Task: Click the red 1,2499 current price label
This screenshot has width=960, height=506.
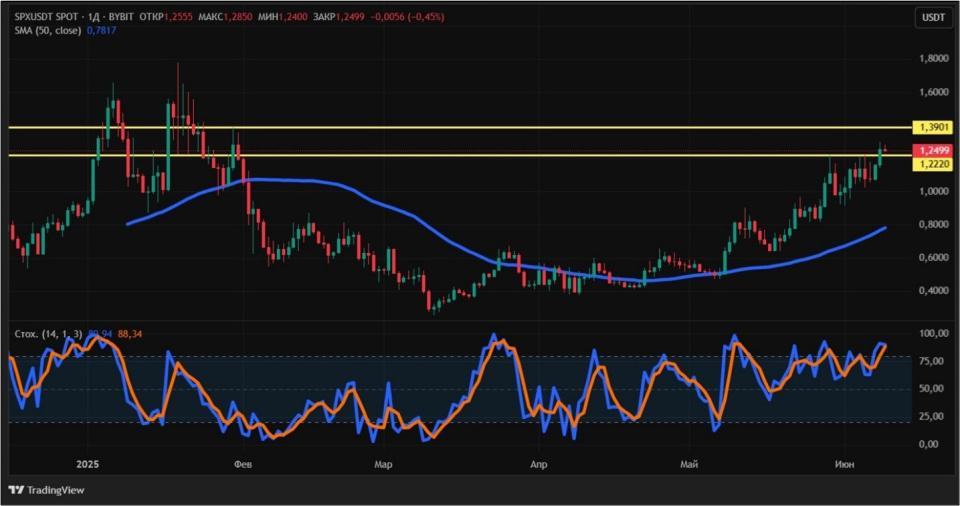Action: click(x=933, y=150)
